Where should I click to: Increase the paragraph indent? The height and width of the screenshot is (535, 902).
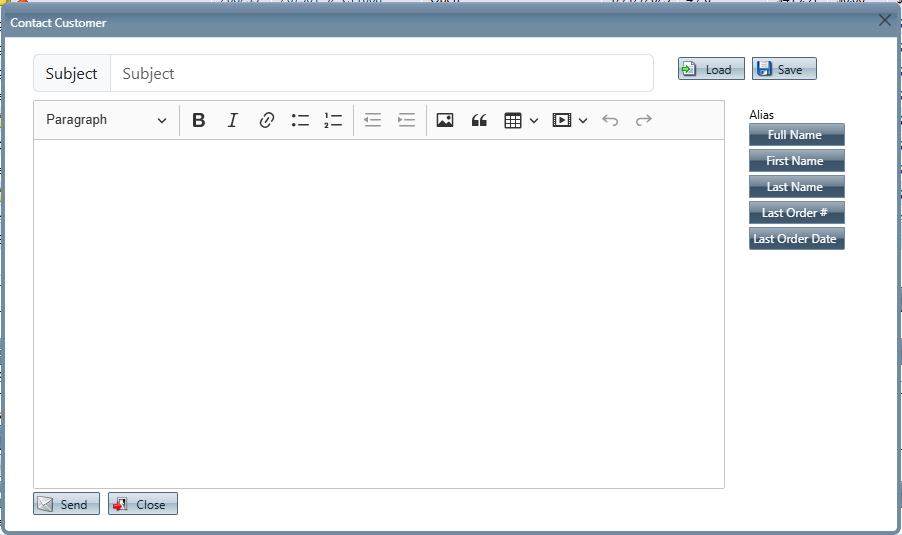[406, 120]
